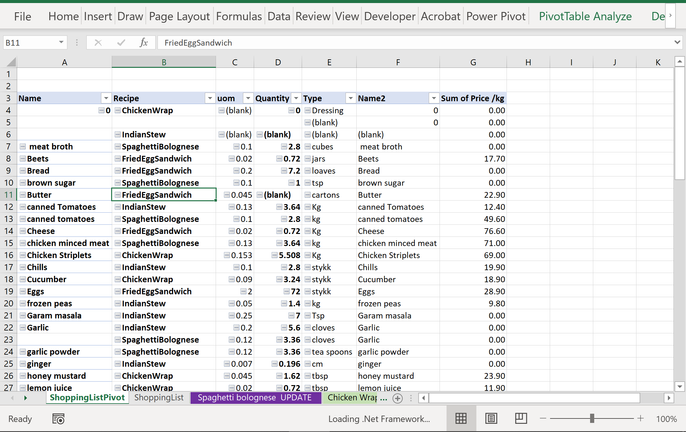The image size is (686, 432).
Task: Open the PivotTable Analyze ribbon tab
Action: coord(585,16)
